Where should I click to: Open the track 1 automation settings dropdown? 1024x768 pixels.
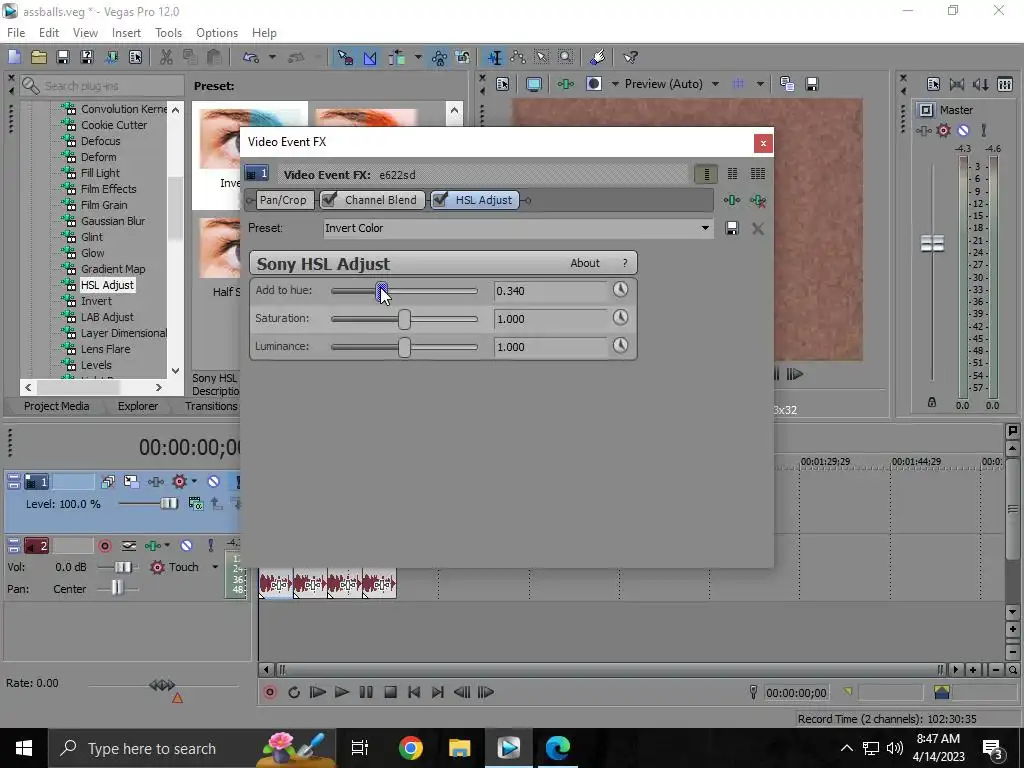pos(194,481)
